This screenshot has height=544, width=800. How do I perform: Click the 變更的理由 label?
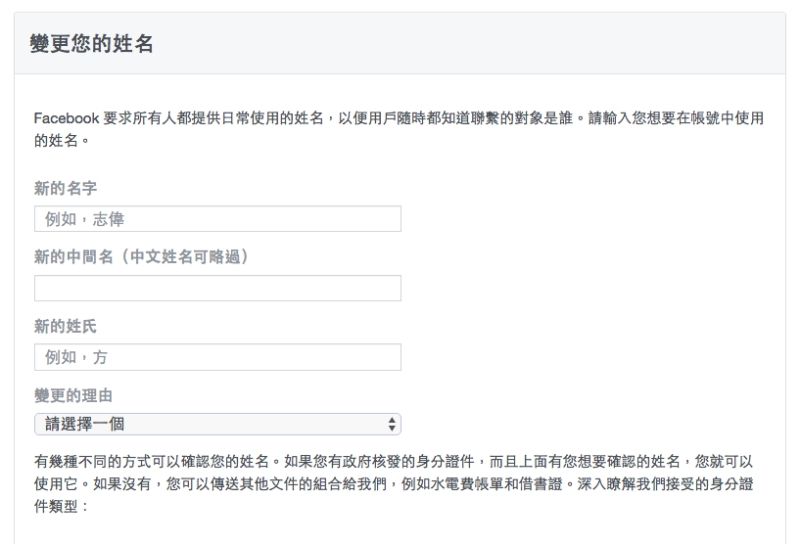73,395
